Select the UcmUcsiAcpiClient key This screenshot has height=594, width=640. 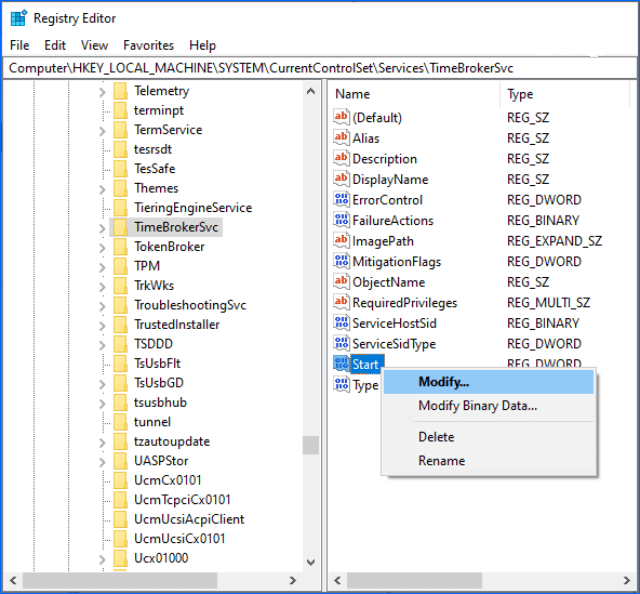(x=189, y=519)
